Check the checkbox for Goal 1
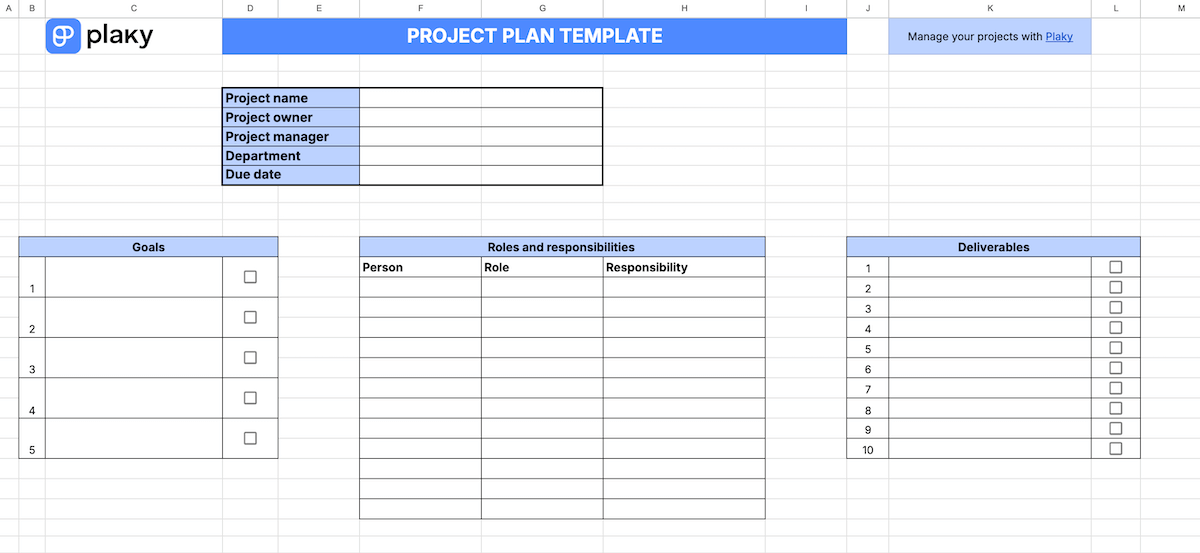1200x553 pixels. pyautogui.click(x=250, y=277)
